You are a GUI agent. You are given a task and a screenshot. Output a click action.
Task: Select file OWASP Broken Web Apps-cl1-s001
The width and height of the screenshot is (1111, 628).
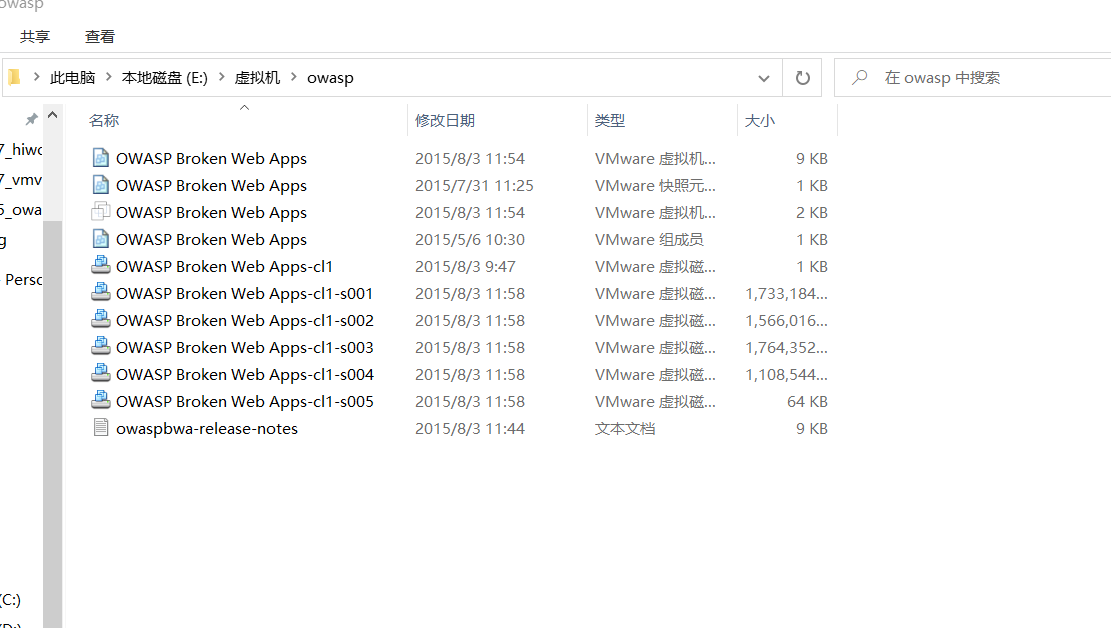(244, 293)
